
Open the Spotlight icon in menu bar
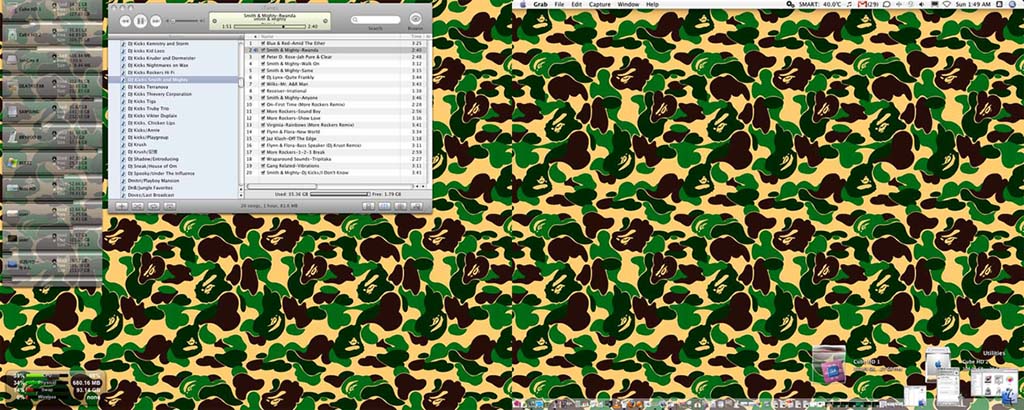pos(1011,4)
